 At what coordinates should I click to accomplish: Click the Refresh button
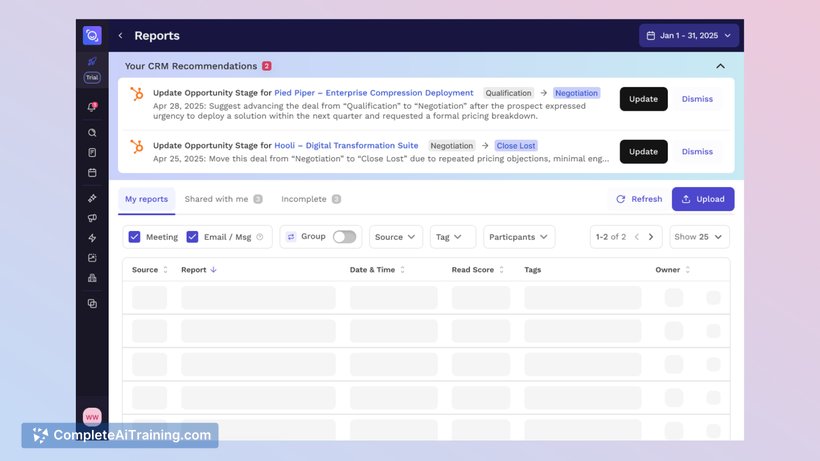coord(639,199)
